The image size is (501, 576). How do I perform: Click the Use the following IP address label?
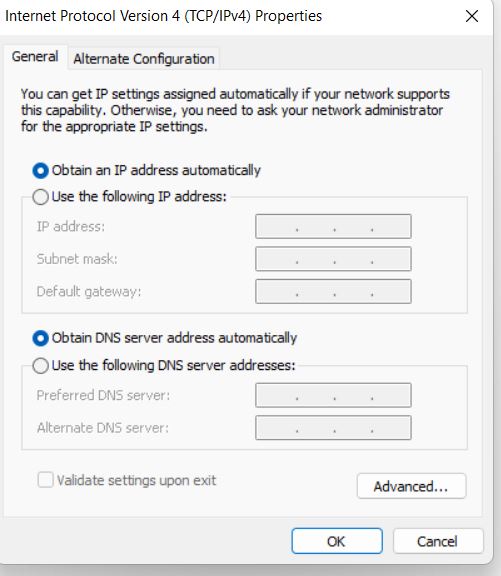click(139, 197)
